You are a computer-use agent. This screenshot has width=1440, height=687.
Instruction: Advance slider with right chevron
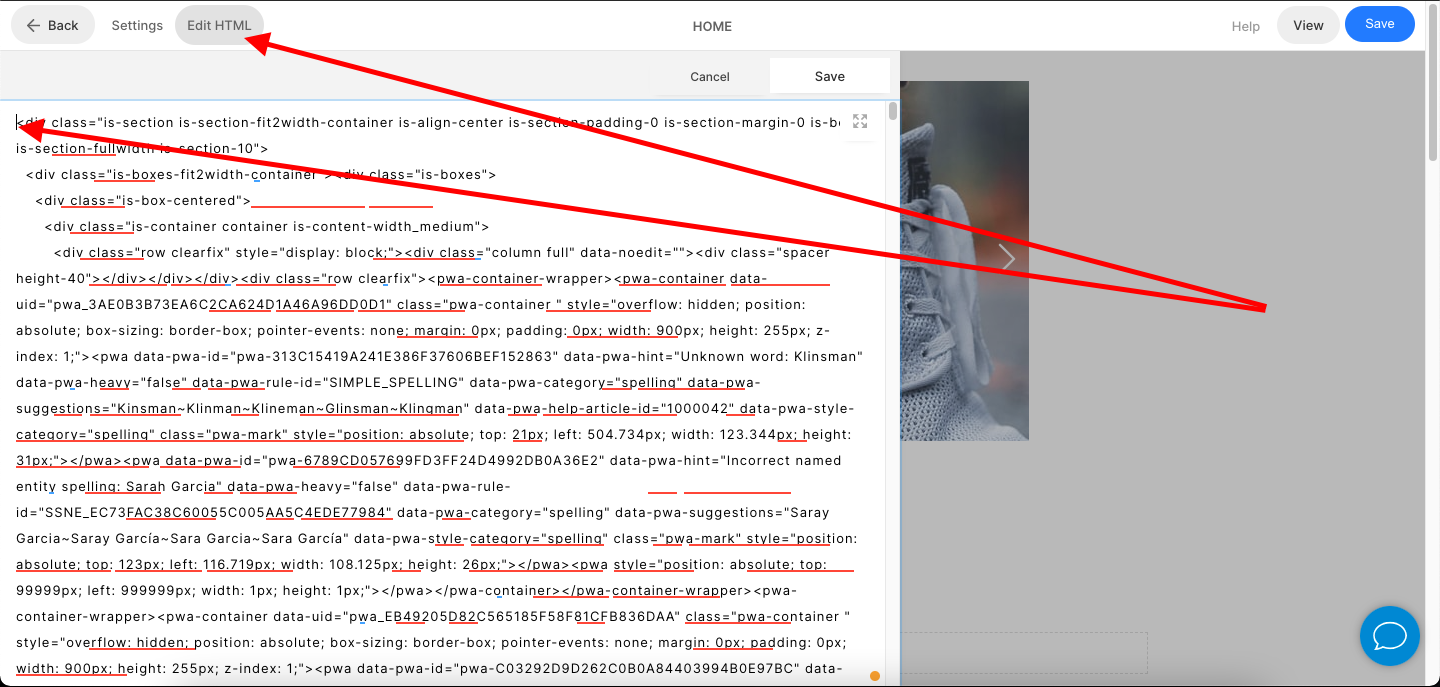[x=1007, y=258]
